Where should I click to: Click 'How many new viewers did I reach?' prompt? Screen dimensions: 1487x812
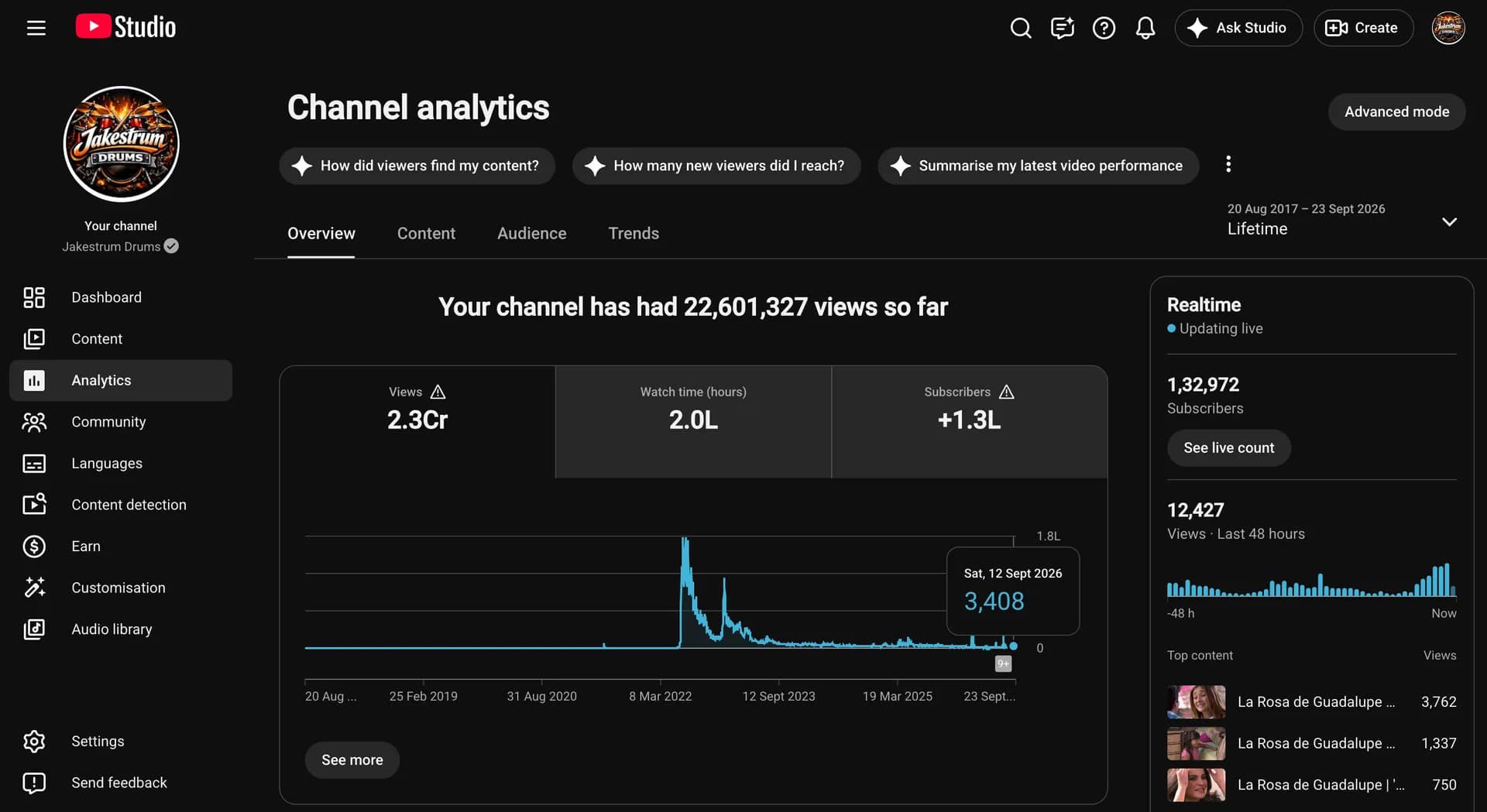pyautogui.click(x=716, y=166)
